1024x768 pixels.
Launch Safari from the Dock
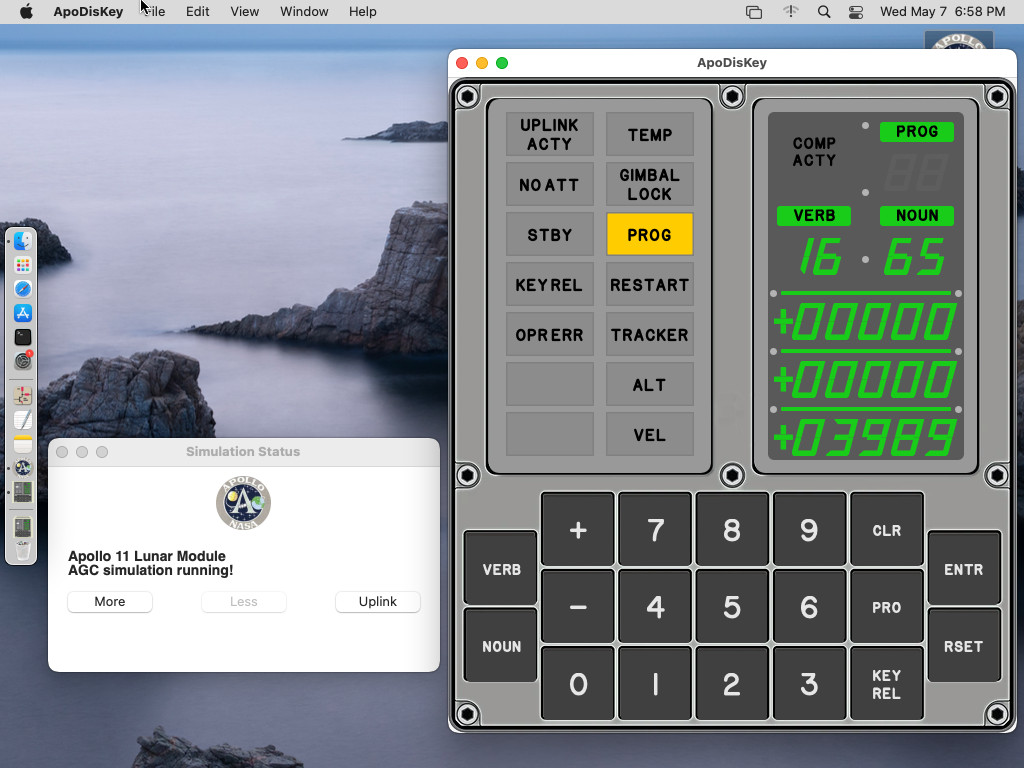tap(23, 289)
